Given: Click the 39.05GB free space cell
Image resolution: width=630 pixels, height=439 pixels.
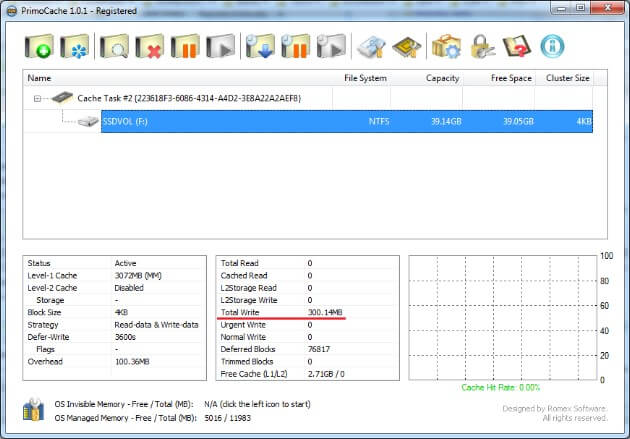Looking at the screenshot, I should [518, 121].
